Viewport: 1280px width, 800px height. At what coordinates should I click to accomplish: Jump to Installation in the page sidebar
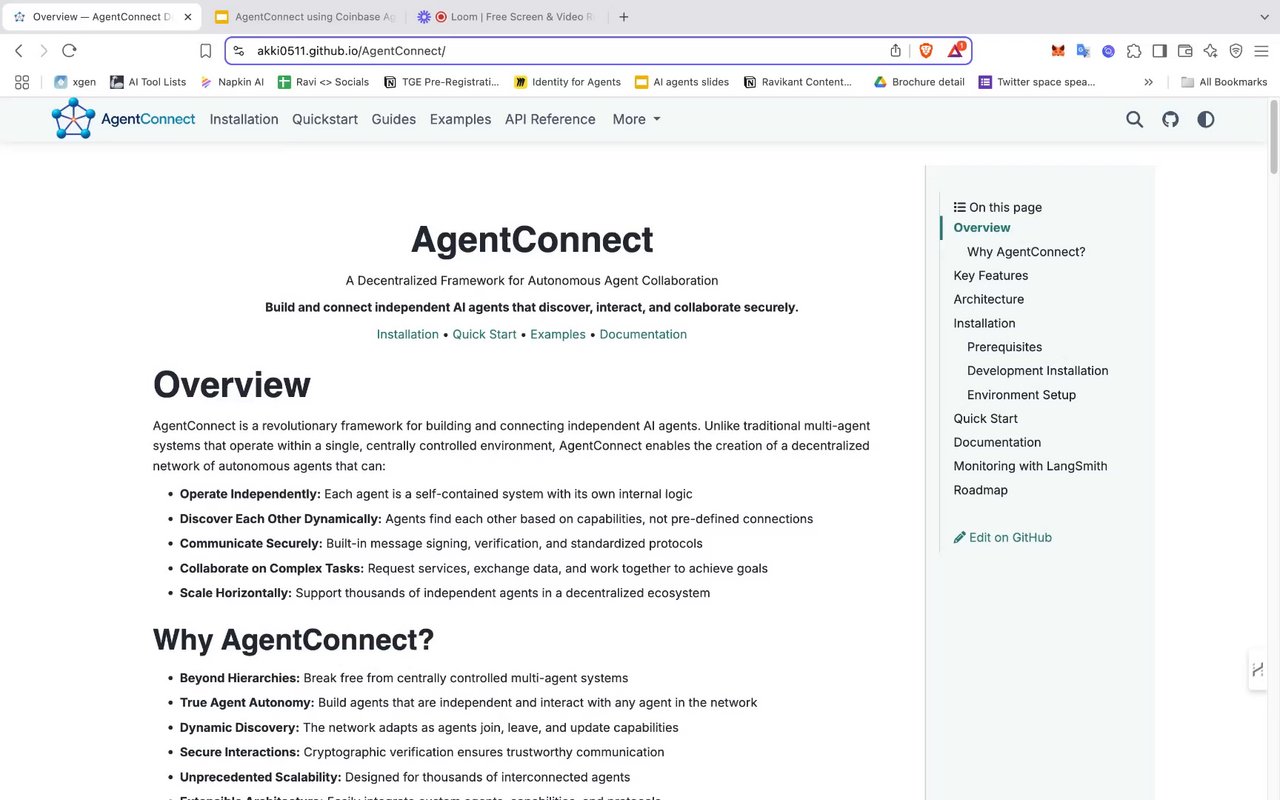click(985, 323)
